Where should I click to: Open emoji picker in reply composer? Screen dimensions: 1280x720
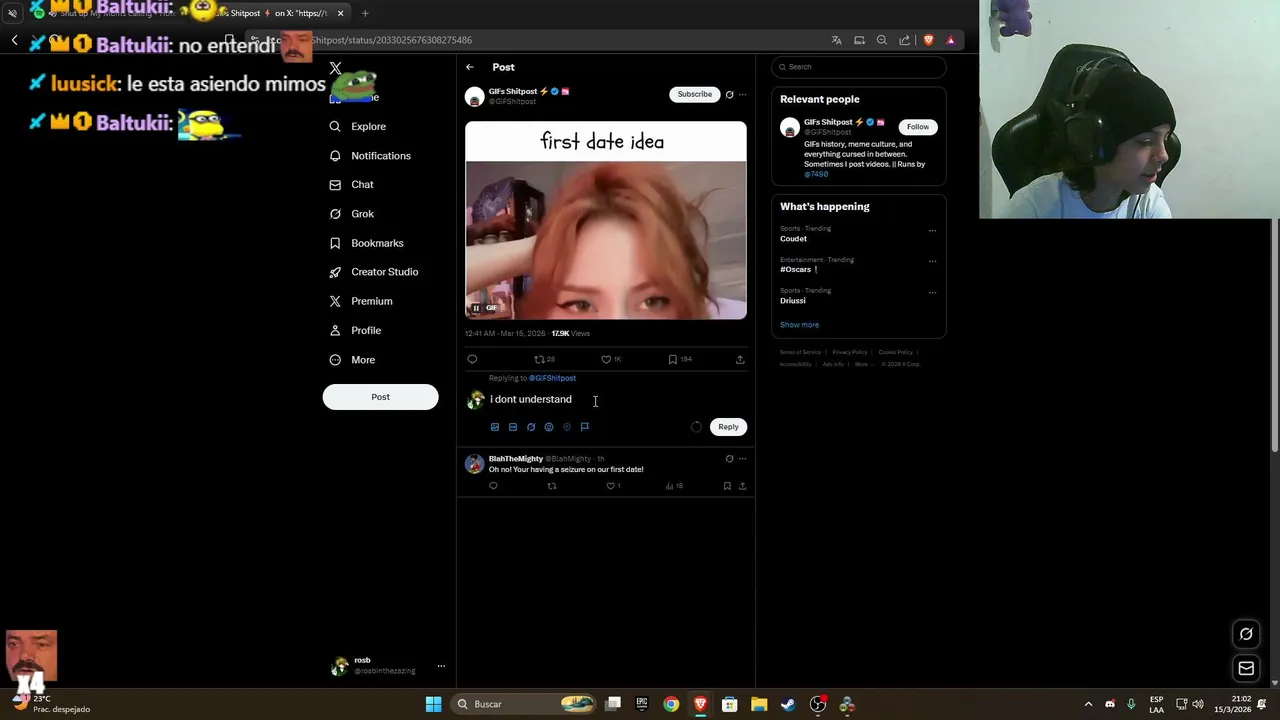pos(549,427)
